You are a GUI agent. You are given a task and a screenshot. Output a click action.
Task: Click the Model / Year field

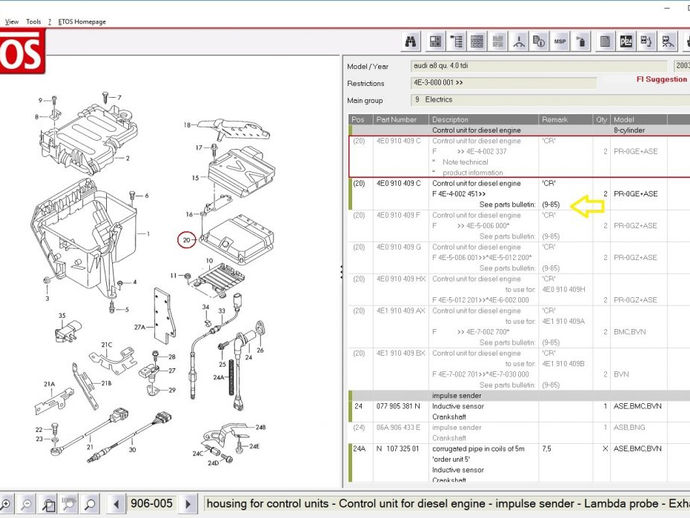click(x=539, y=66)
